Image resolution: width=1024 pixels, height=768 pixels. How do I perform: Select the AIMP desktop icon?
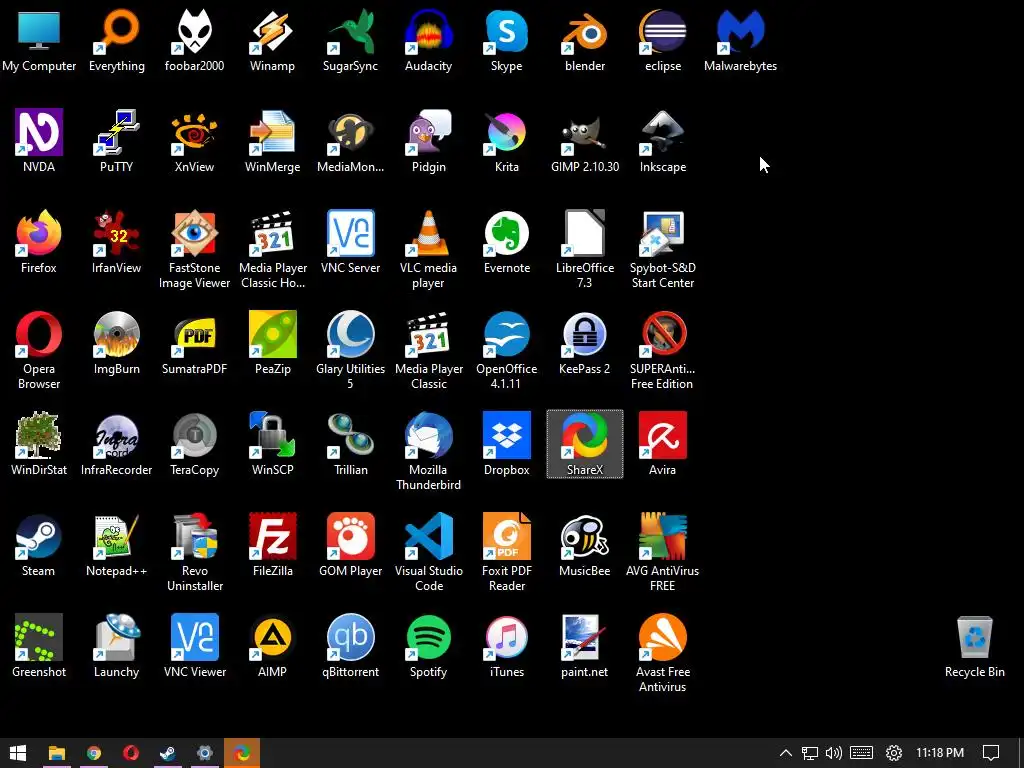tap(272, 647)
